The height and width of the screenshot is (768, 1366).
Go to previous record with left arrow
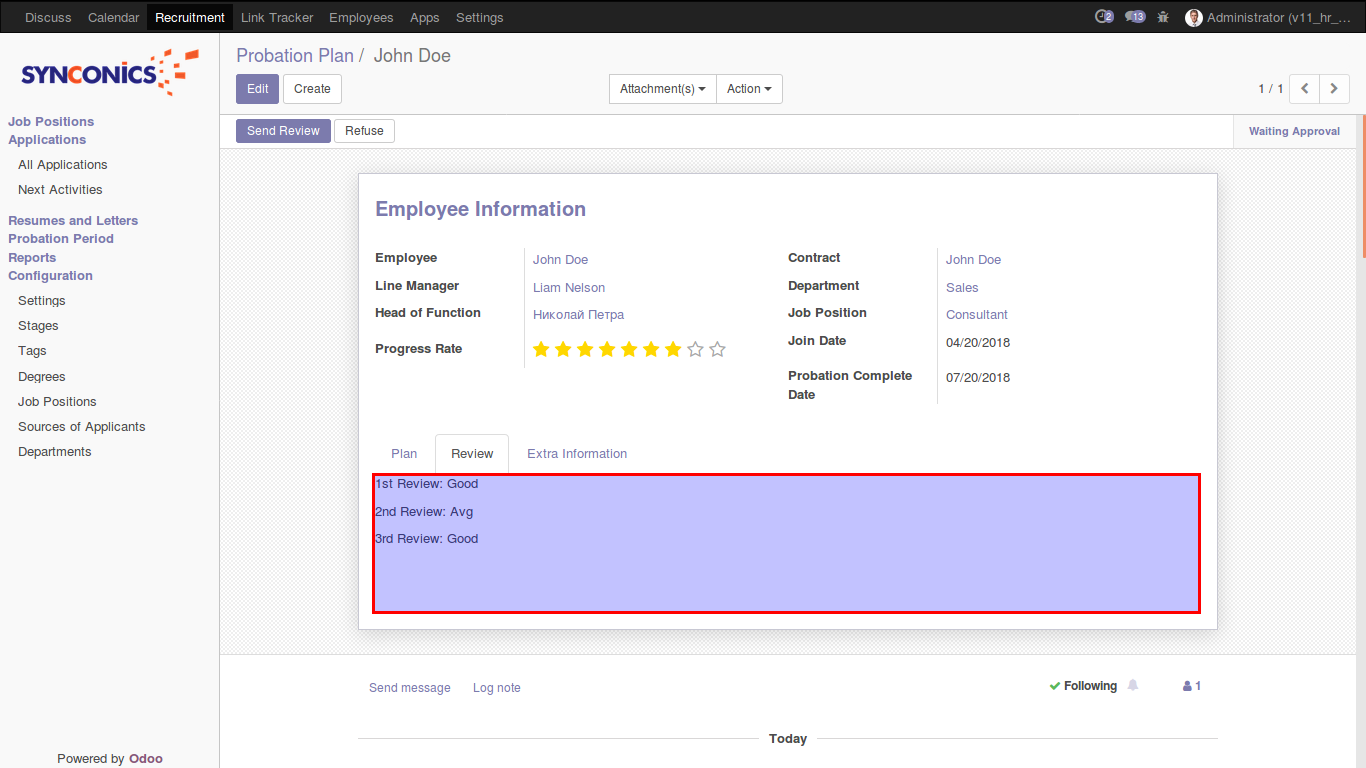pos(1304,89)
